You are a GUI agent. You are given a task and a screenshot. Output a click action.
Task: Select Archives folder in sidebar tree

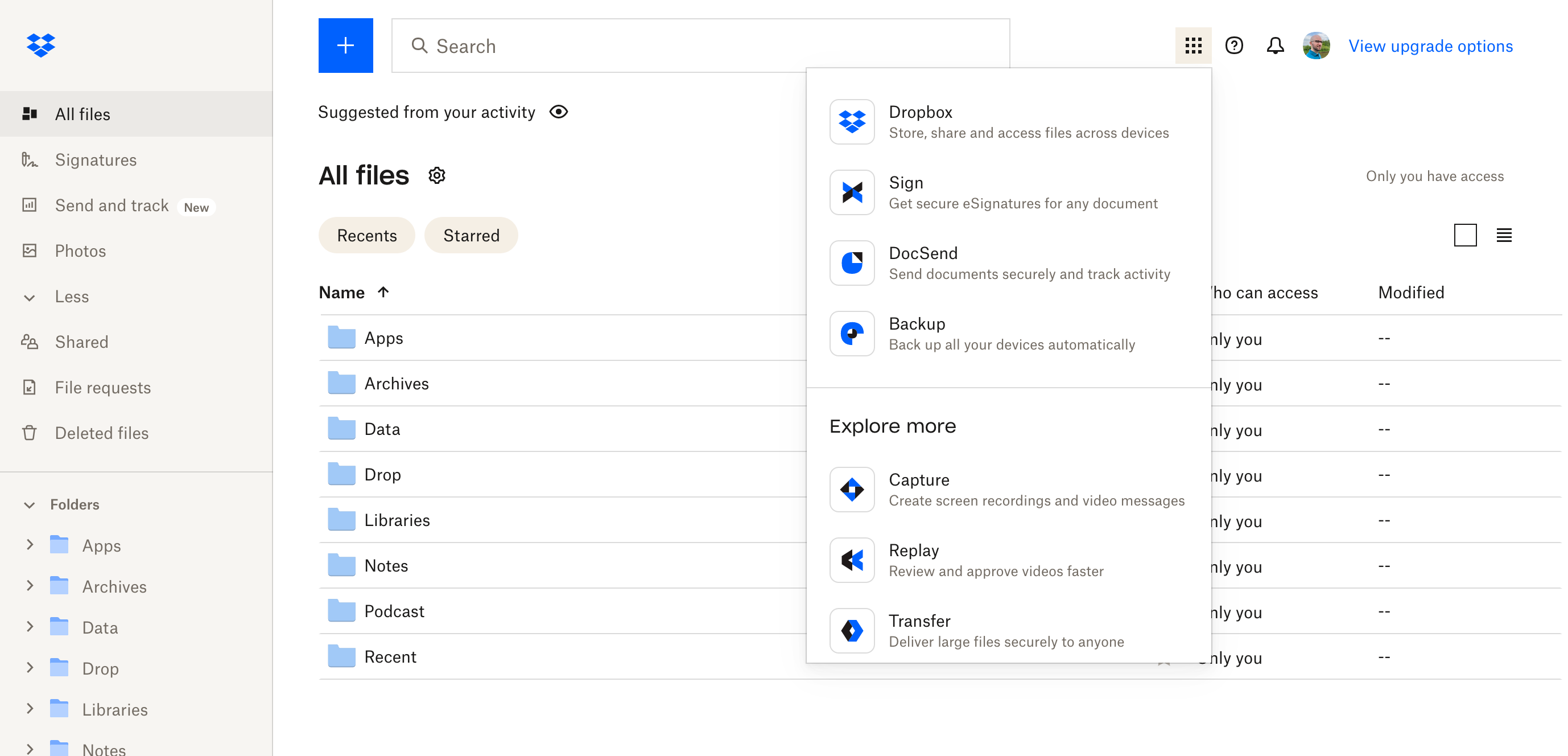[x=114, y=586]
